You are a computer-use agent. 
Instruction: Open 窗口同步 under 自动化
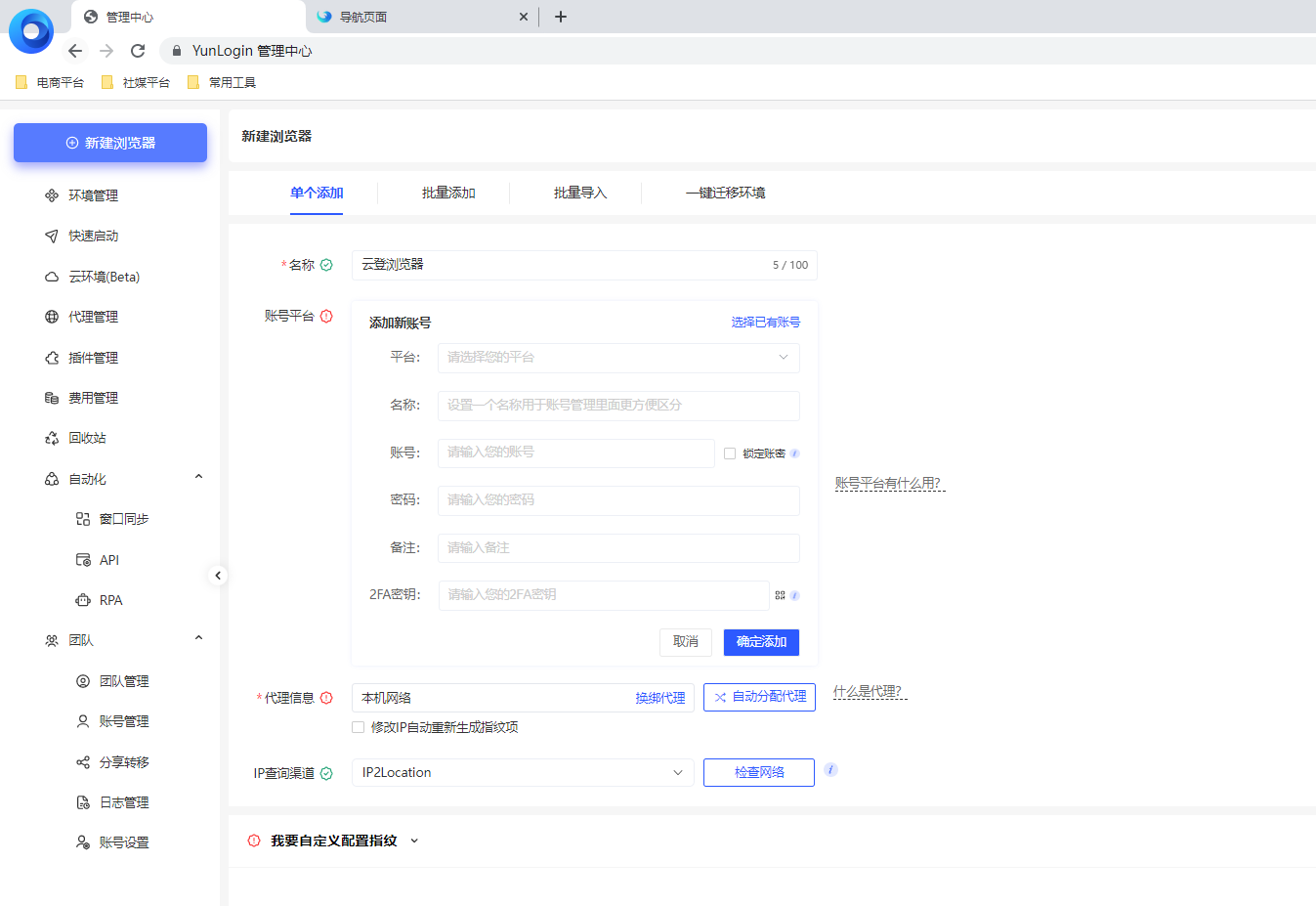click(x=119, y=518)
